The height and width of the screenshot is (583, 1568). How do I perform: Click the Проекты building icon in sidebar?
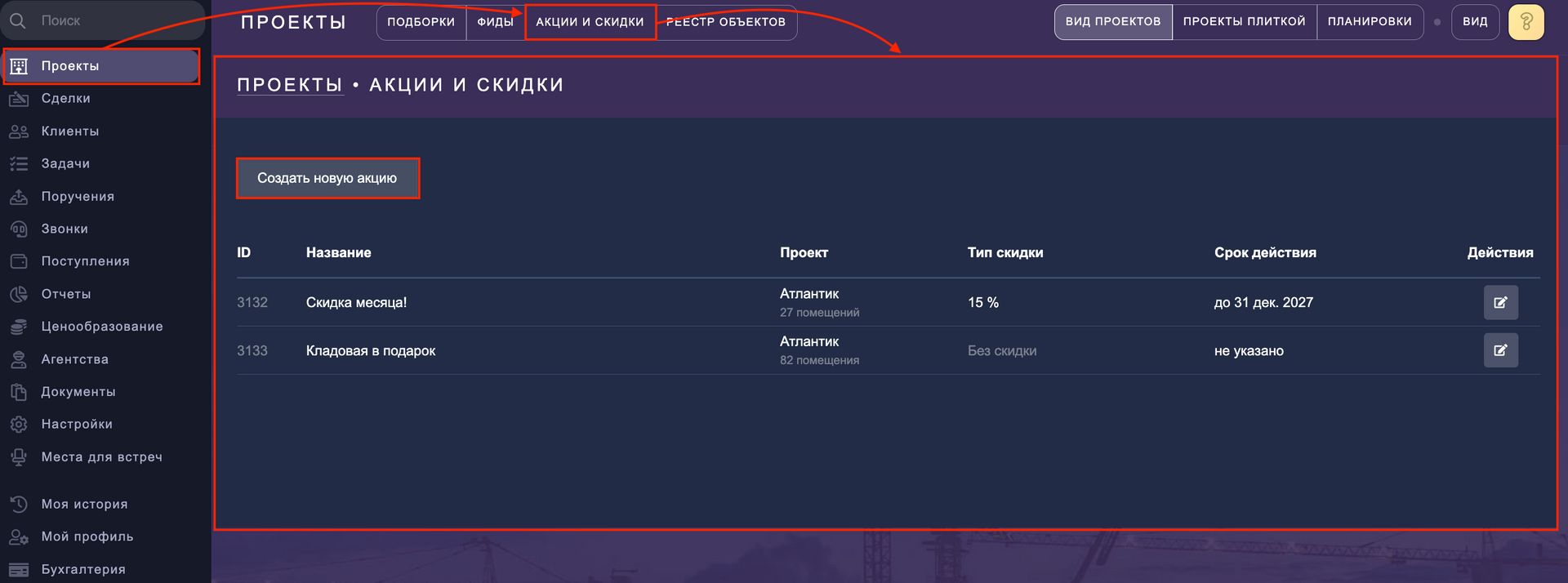point(19,66)
